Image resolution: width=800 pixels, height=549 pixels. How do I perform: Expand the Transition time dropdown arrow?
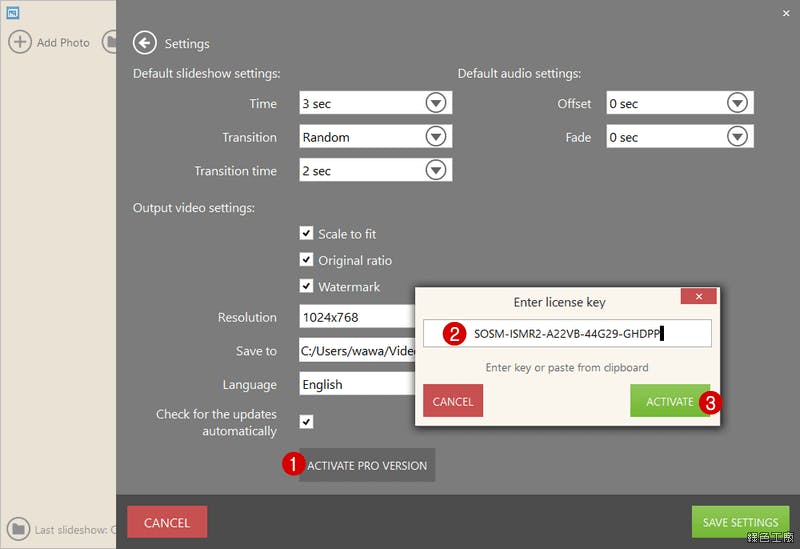click(x=436, y=170)
